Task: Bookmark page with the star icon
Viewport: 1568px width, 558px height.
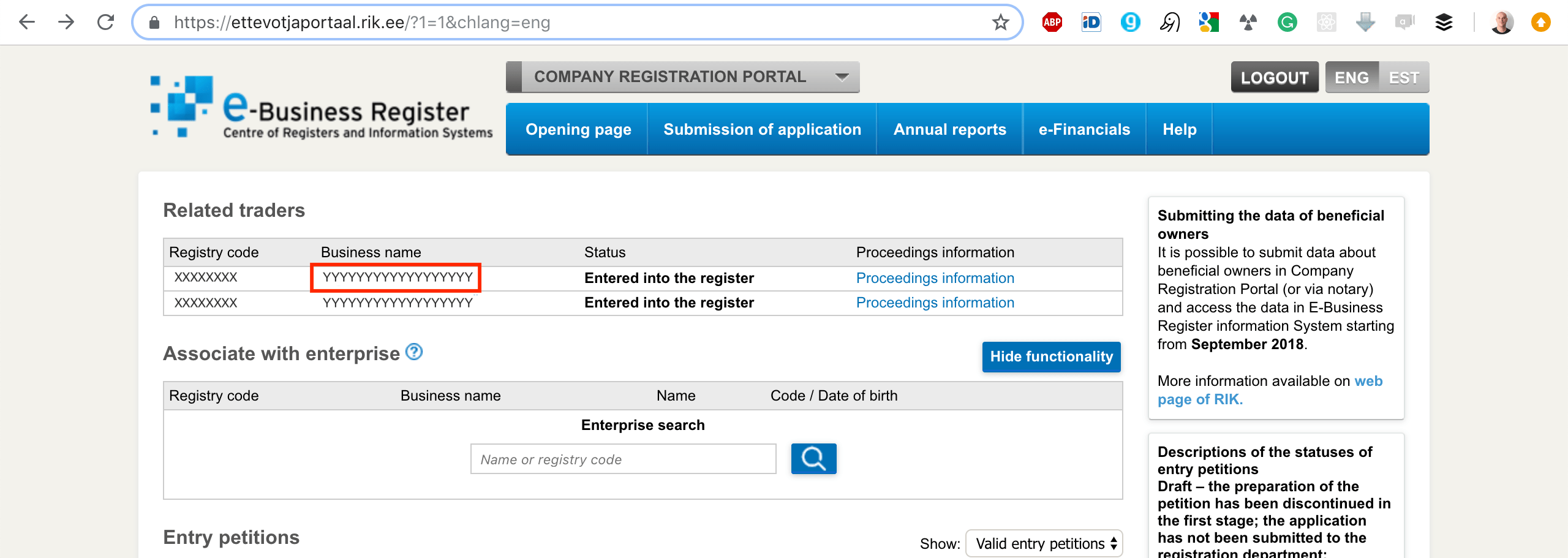Action: coord(1000,23)
